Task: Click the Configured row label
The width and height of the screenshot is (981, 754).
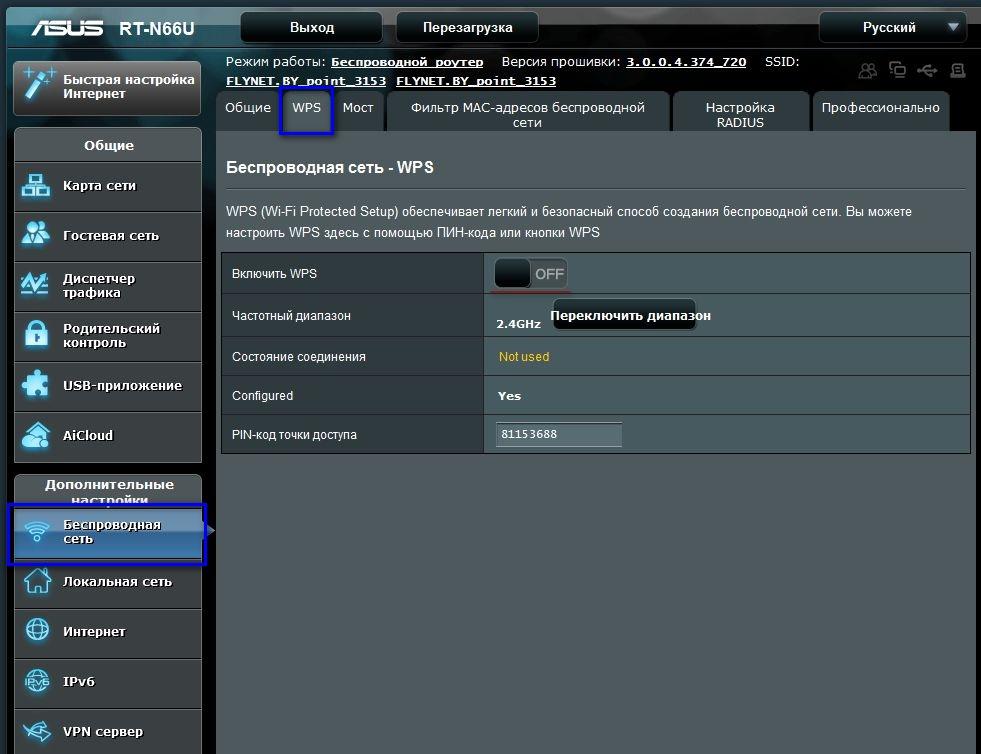Action: (x=262, y=395)
